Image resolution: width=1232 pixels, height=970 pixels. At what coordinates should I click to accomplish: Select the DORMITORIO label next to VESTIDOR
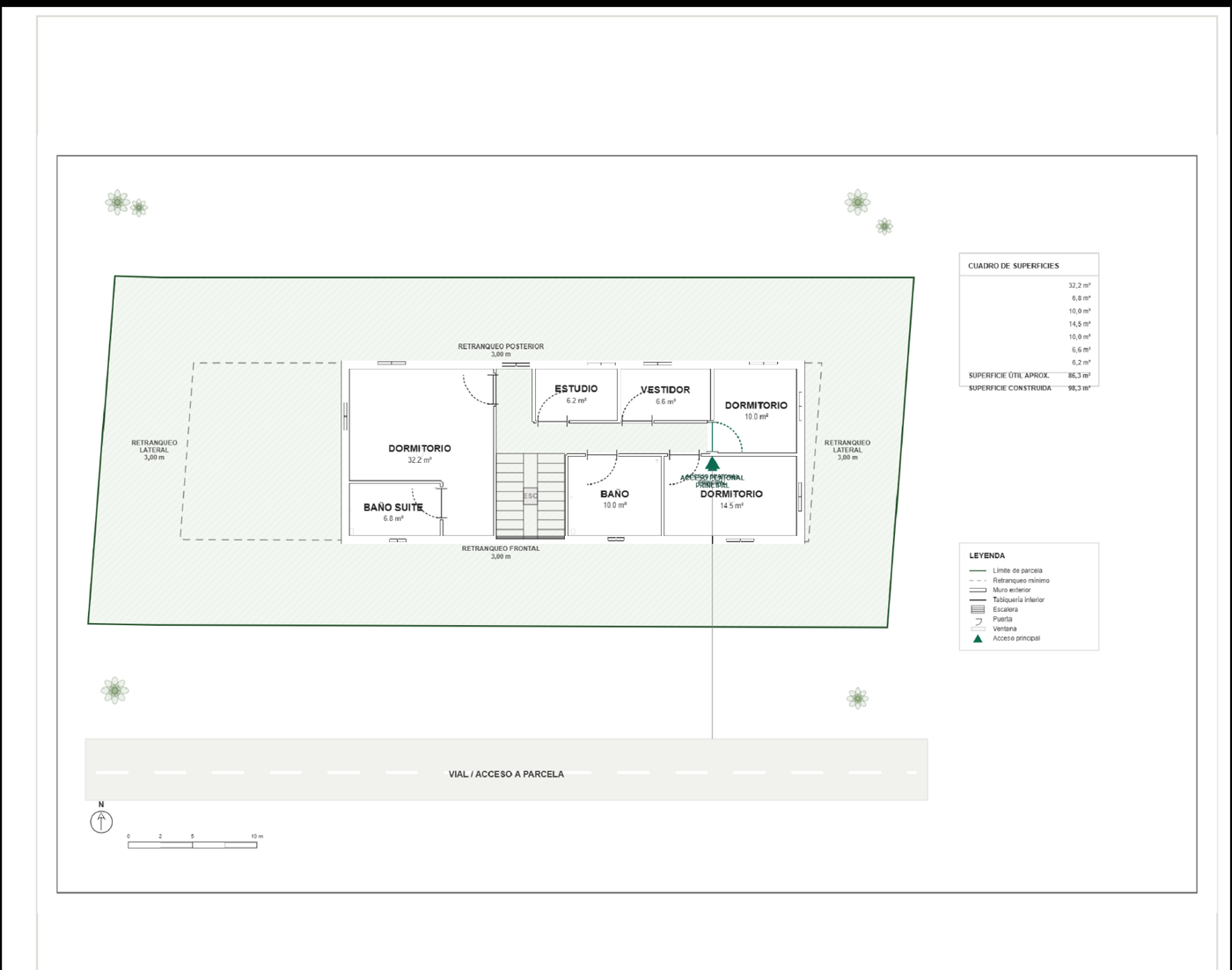(x=756, y=406)
